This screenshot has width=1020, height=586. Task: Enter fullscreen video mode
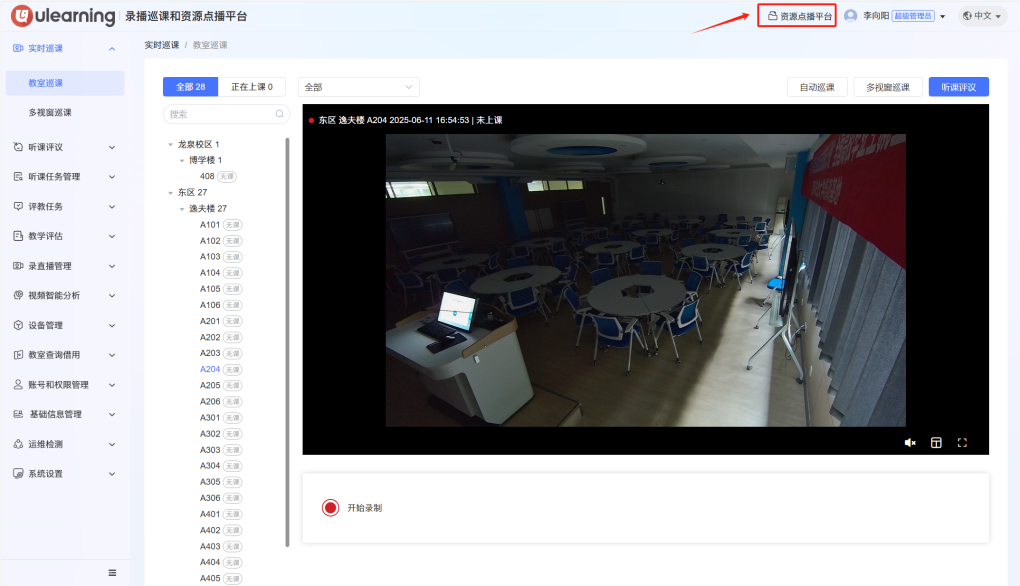pyautogui.click(x=963, y=442)
